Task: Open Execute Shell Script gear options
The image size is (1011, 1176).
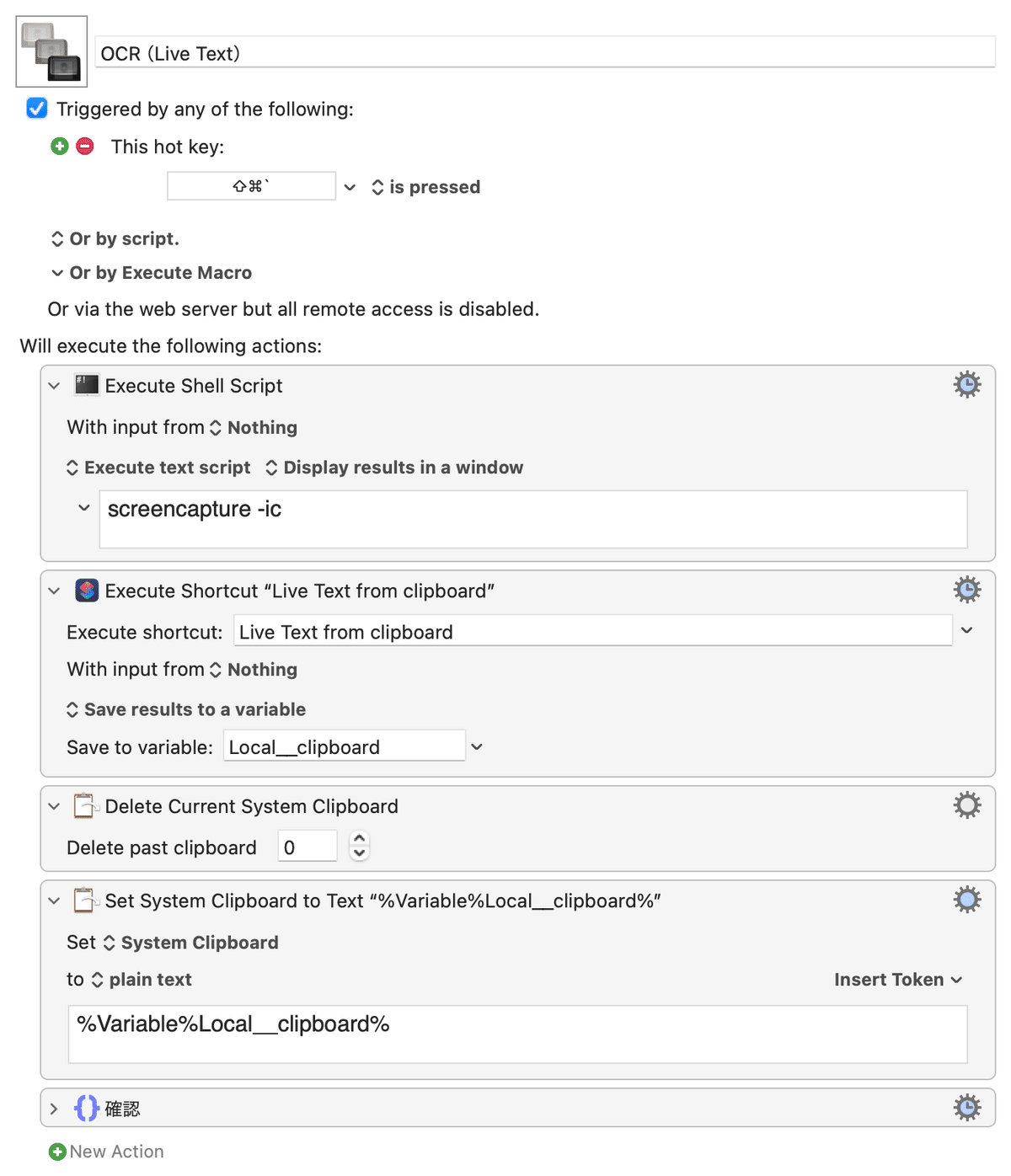Action: pos(967,385)
